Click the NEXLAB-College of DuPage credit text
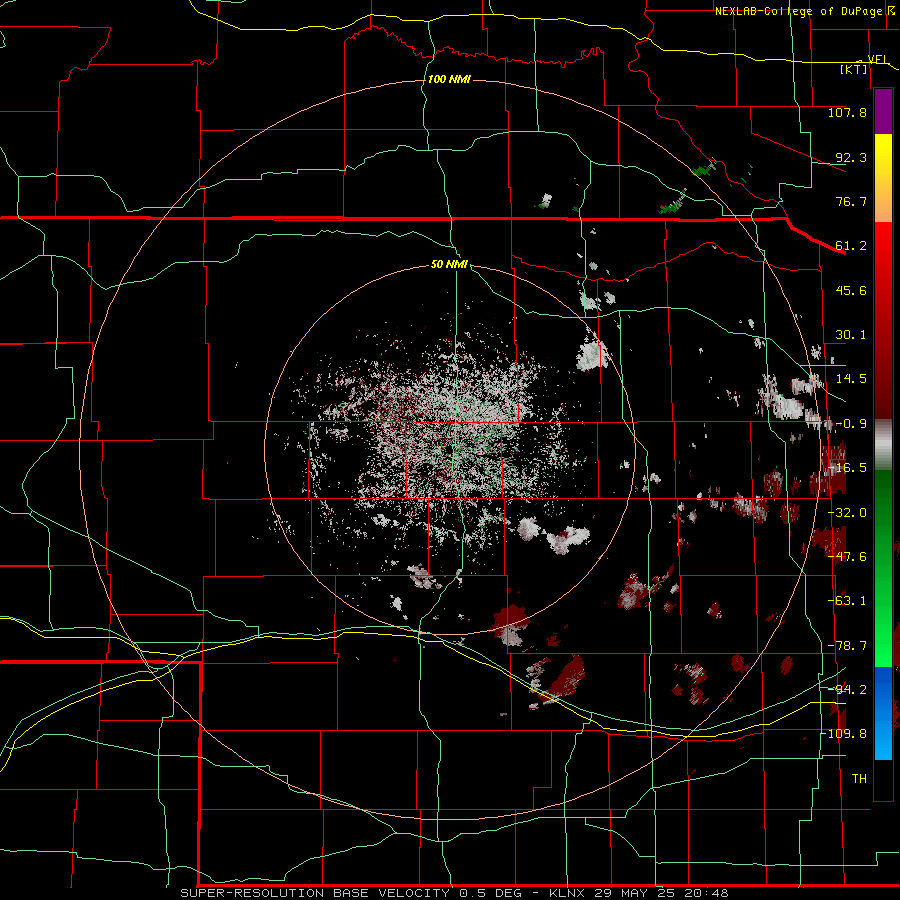 click(799, 11)
